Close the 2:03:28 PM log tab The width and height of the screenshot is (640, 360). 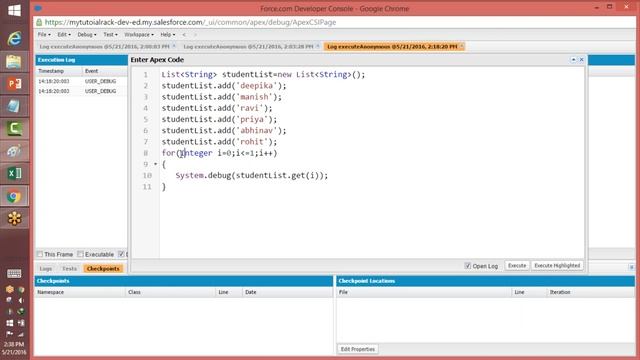click(x=318, y=47)
